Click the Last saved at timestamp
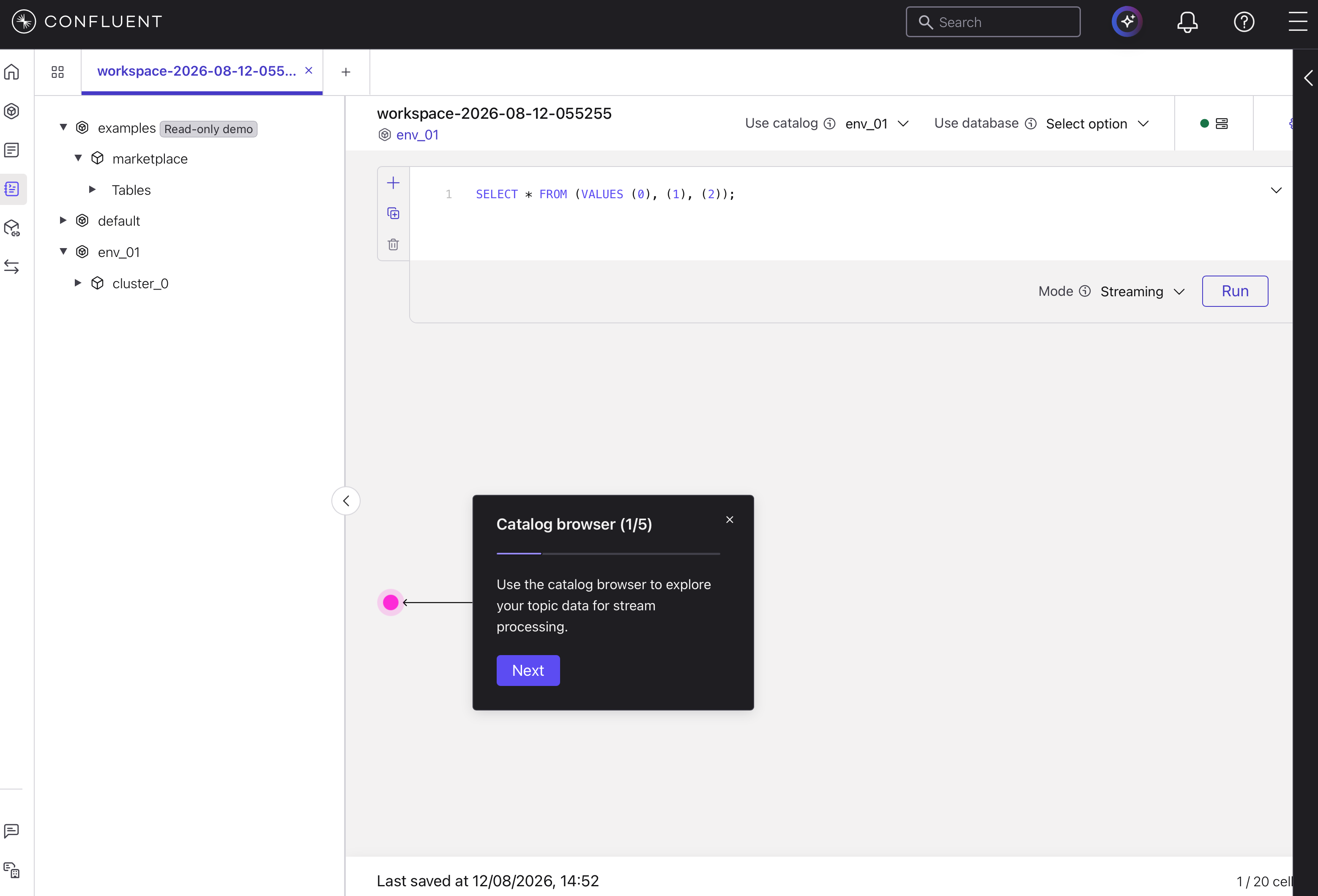The width and height of the screenshot is (1318, 896). (x=488, y=881)
